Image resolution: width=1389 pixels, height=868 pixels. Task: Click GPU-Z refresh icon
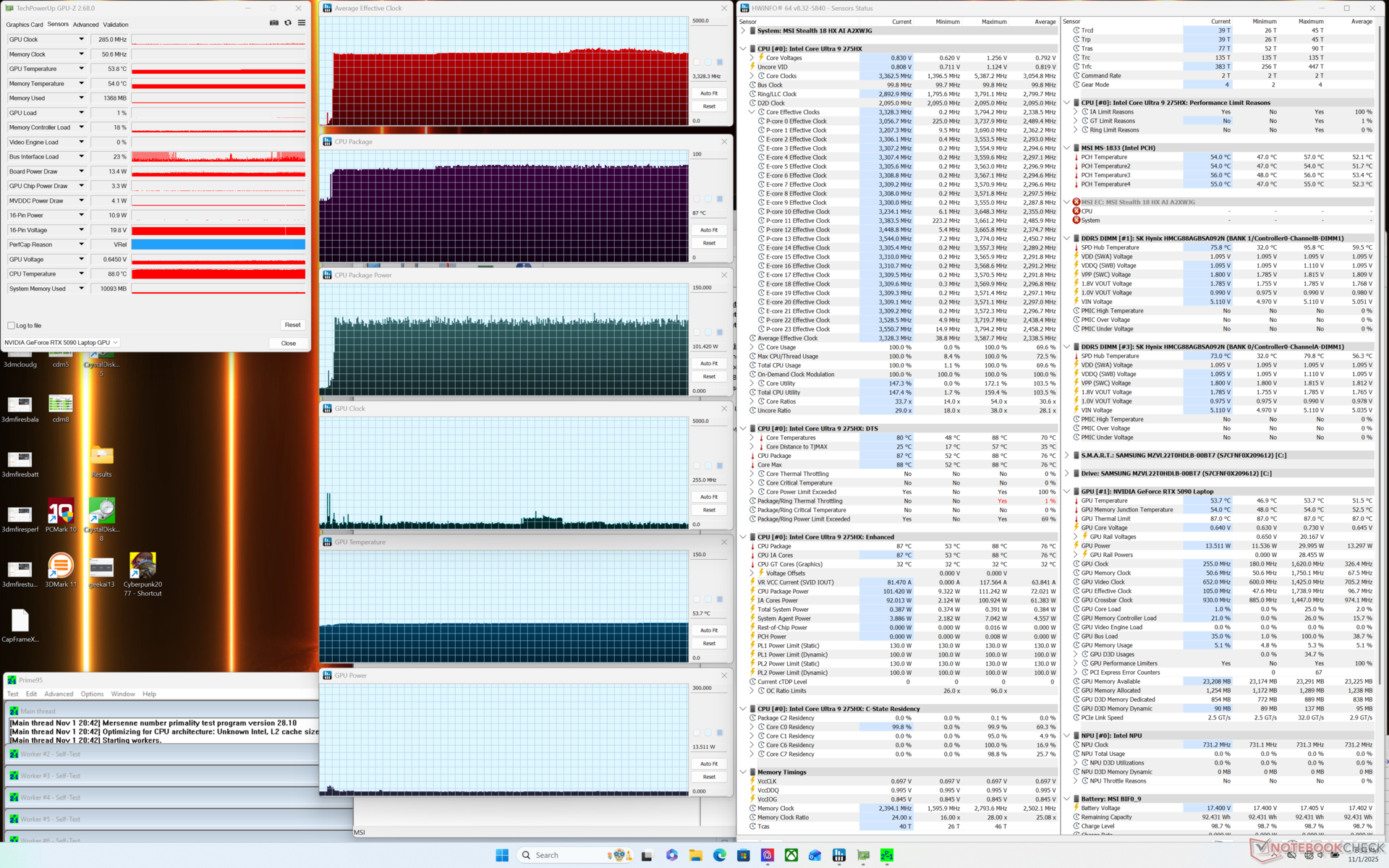[288, 23]
